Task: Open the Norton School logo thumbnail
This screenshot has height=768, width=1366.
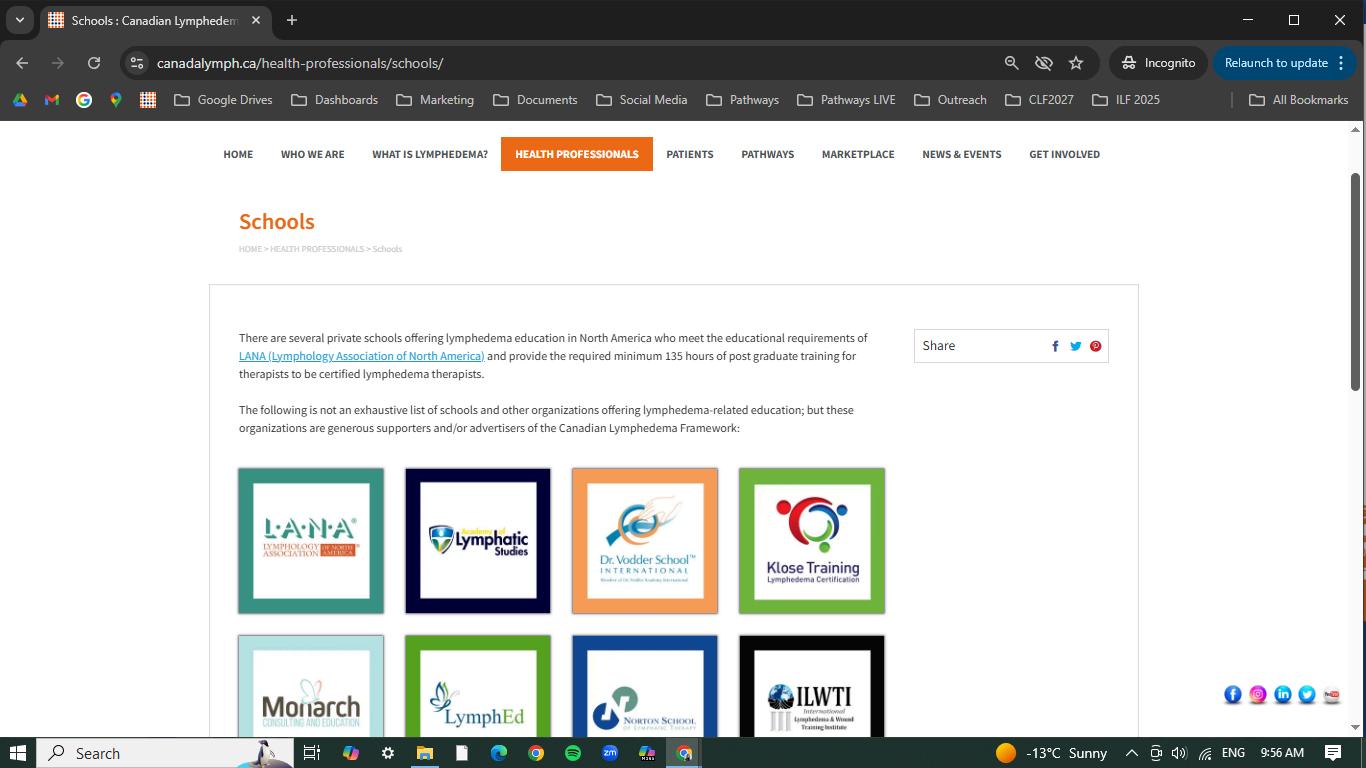Action: [x=645, y=686]
